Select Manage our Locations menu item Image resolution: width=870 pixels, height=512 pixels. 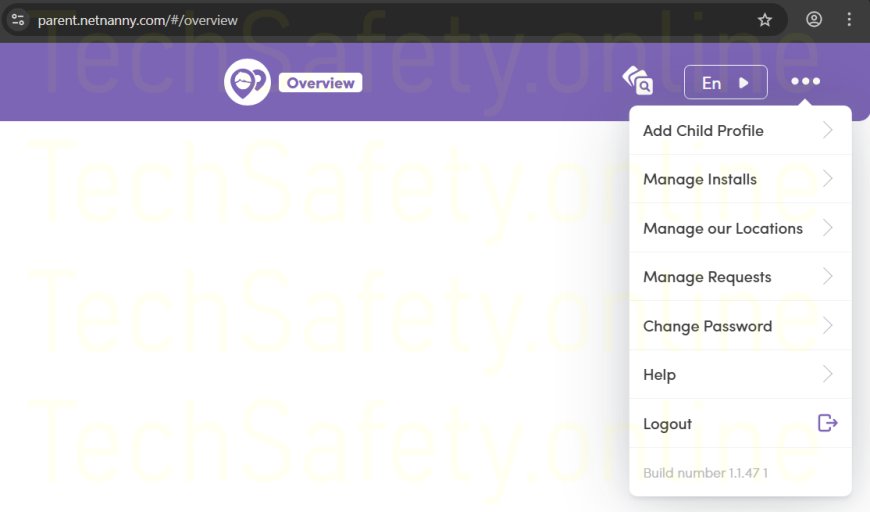point(722,228)
